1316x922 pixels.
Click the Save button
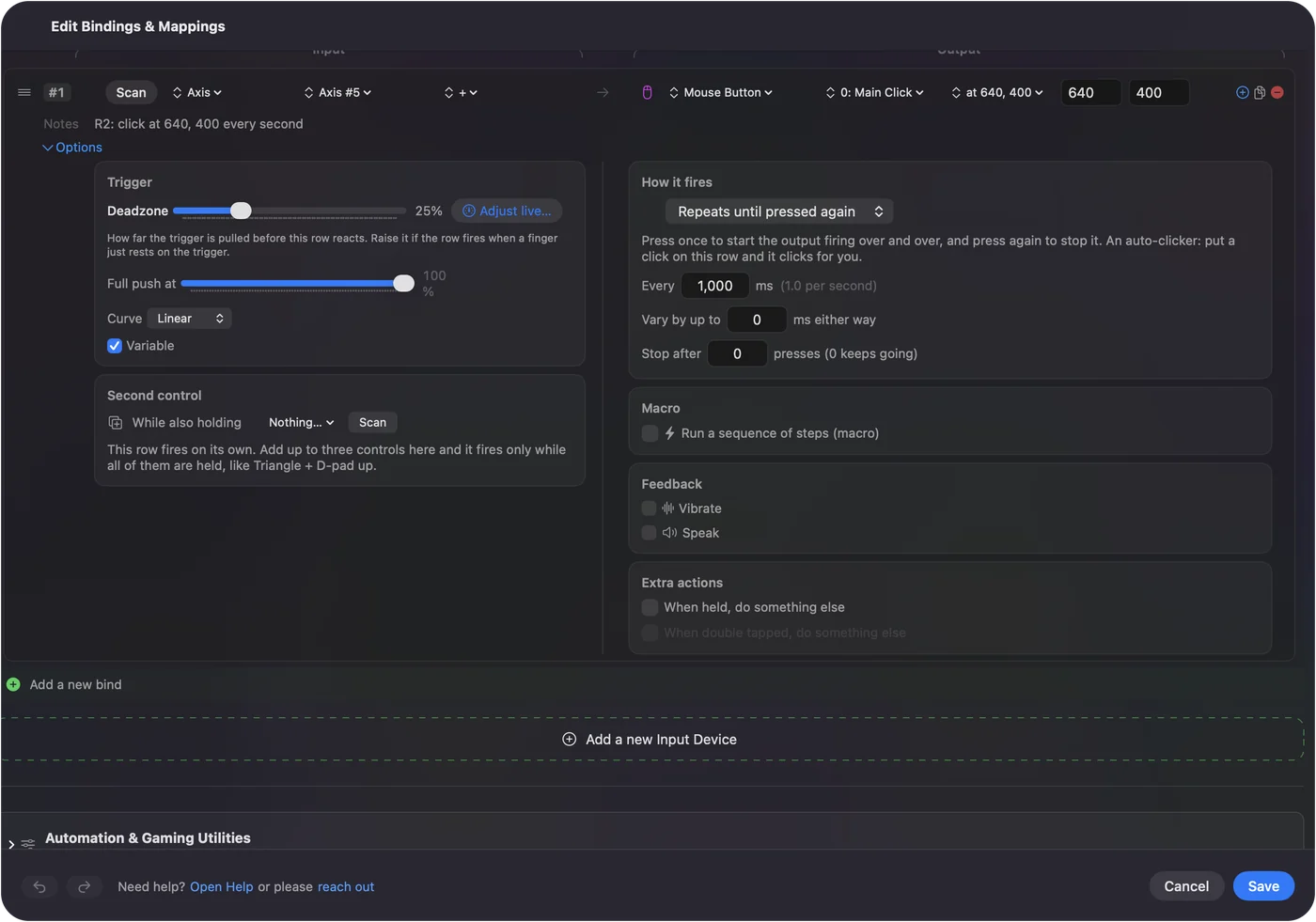[x=1263, y=886]
